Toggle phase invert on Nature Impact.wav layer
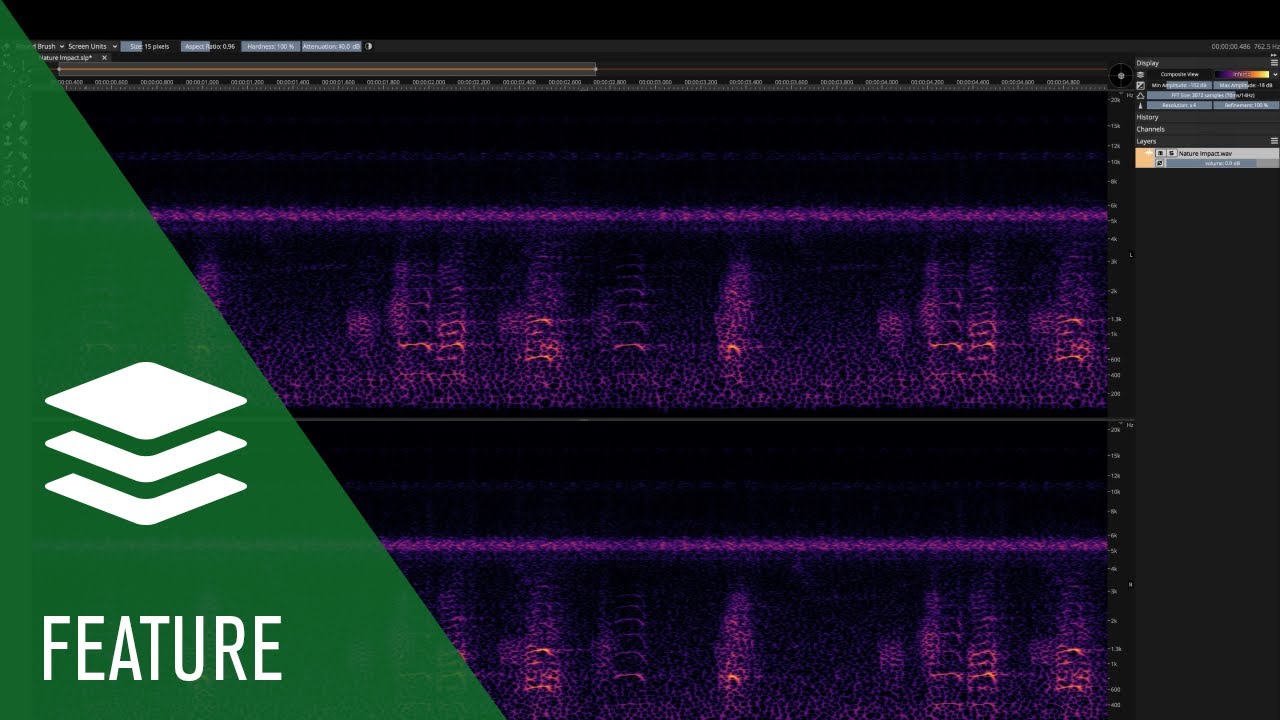 [1160, 163]
